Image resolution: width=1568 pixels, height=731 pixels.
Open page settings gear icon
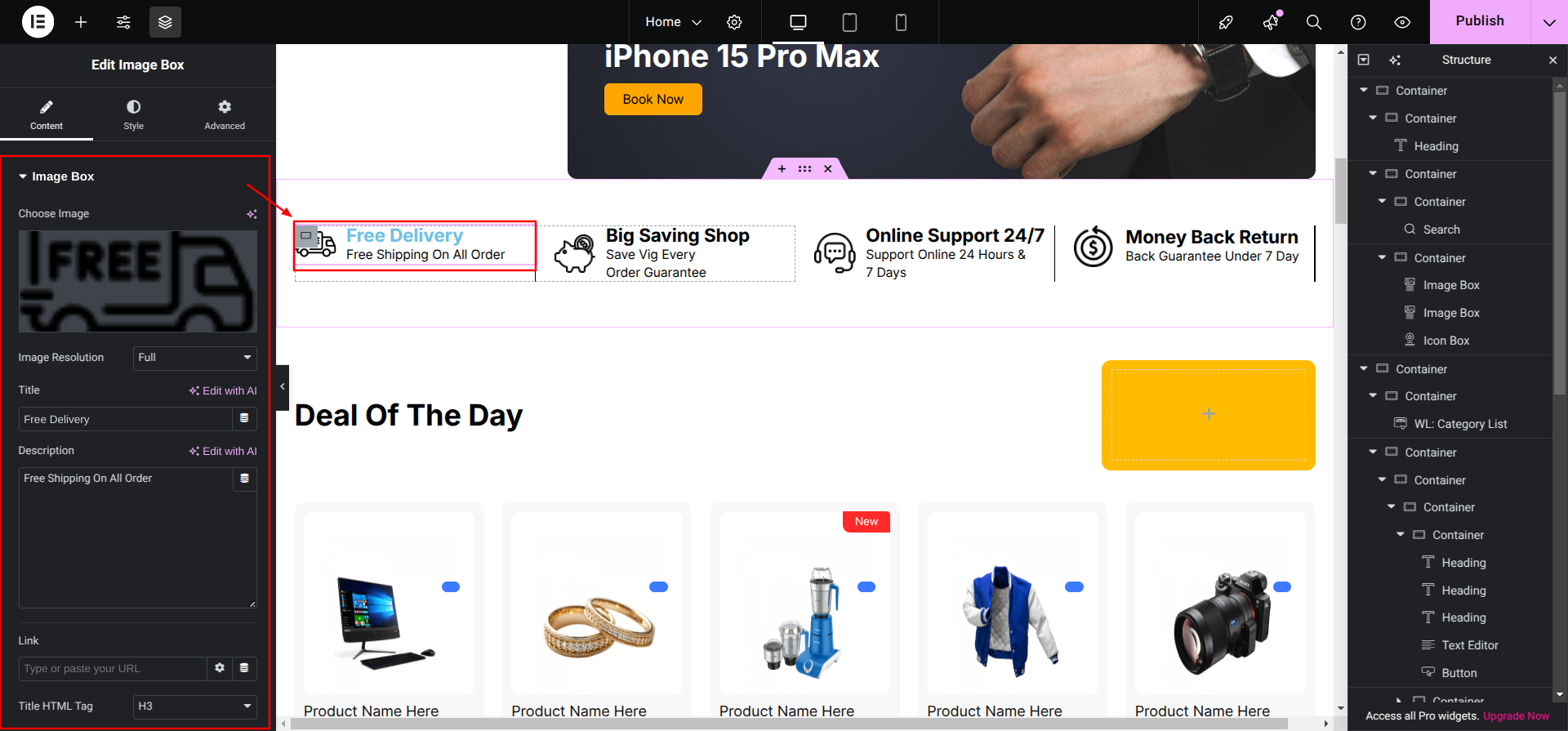734,22
